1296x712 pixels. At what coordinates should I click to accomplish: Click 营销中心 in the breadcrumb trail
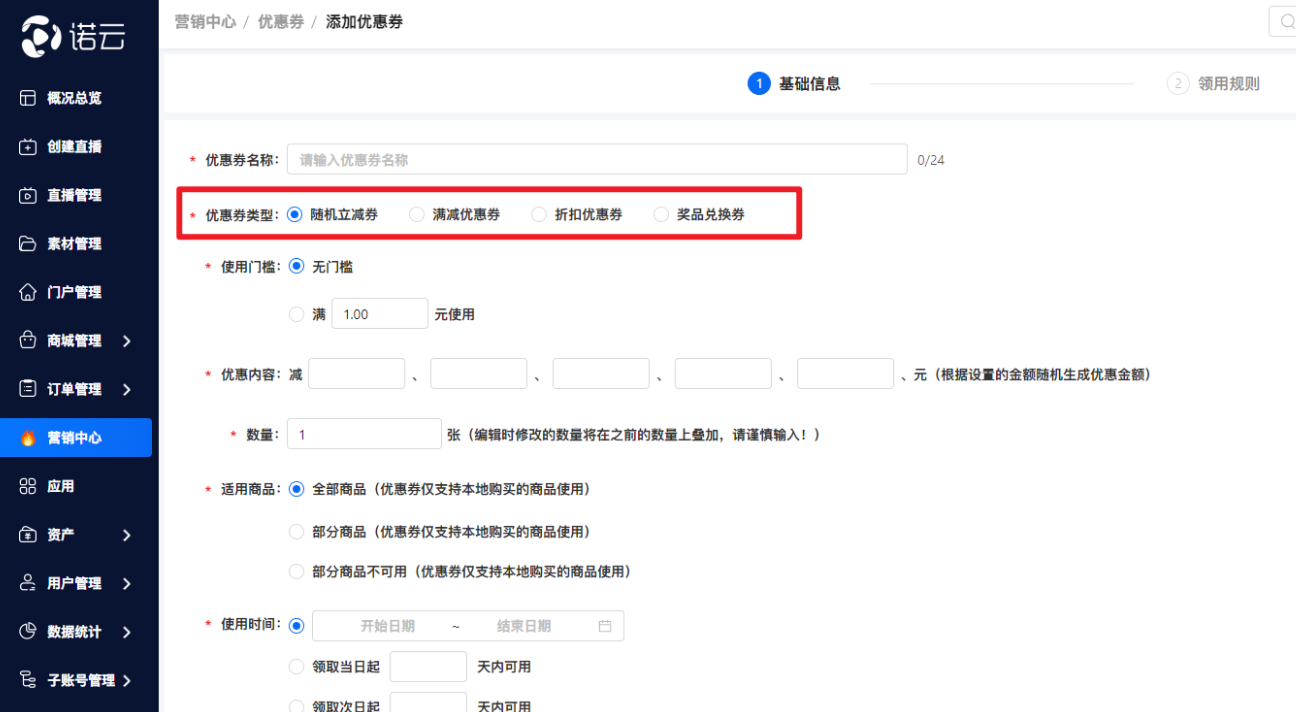[205, 20]
